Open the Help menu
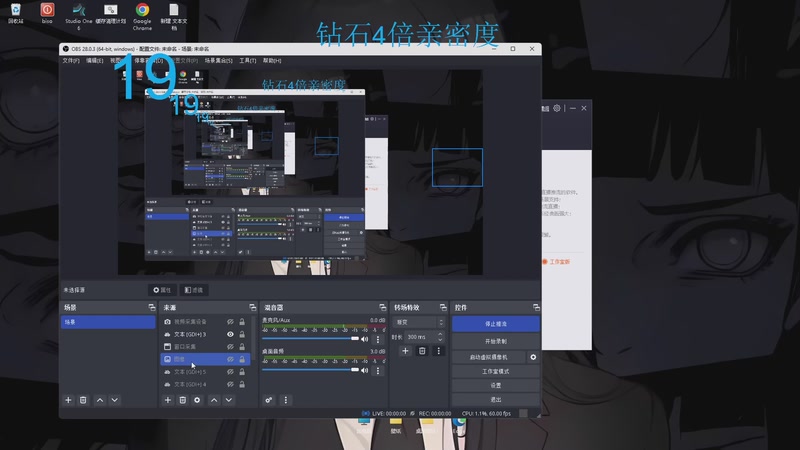The height and width of the screenshot is (450, 800). pos(272,61)
